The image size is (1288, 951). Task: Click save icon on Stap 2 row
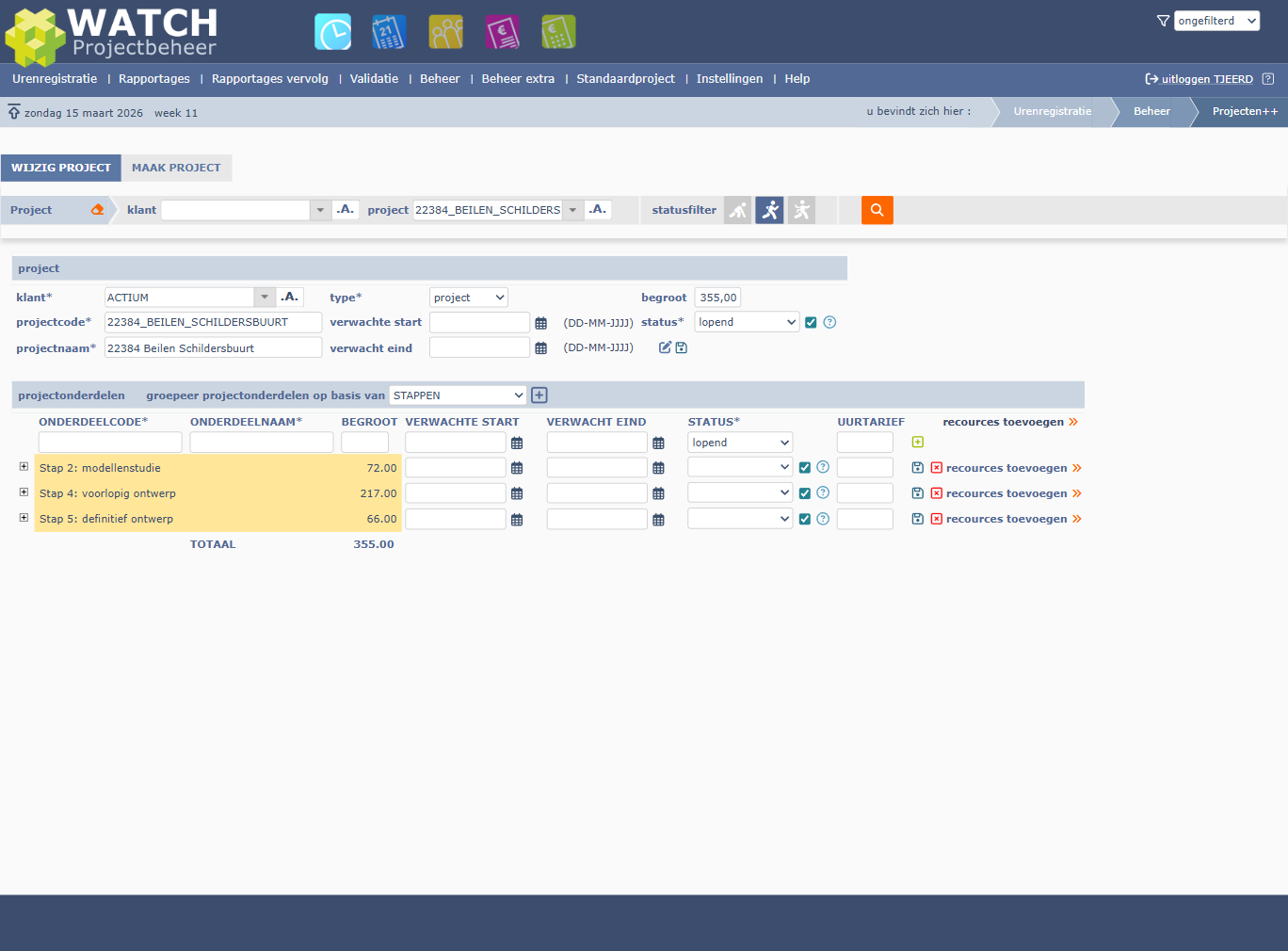pos(918,468)
